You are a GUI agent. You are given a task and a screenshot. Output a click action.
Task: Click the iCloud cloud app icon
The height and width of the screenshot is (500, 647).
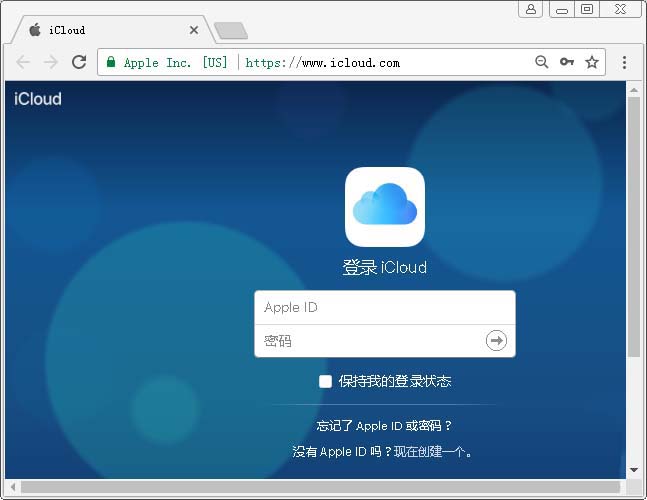pos(385,207)
